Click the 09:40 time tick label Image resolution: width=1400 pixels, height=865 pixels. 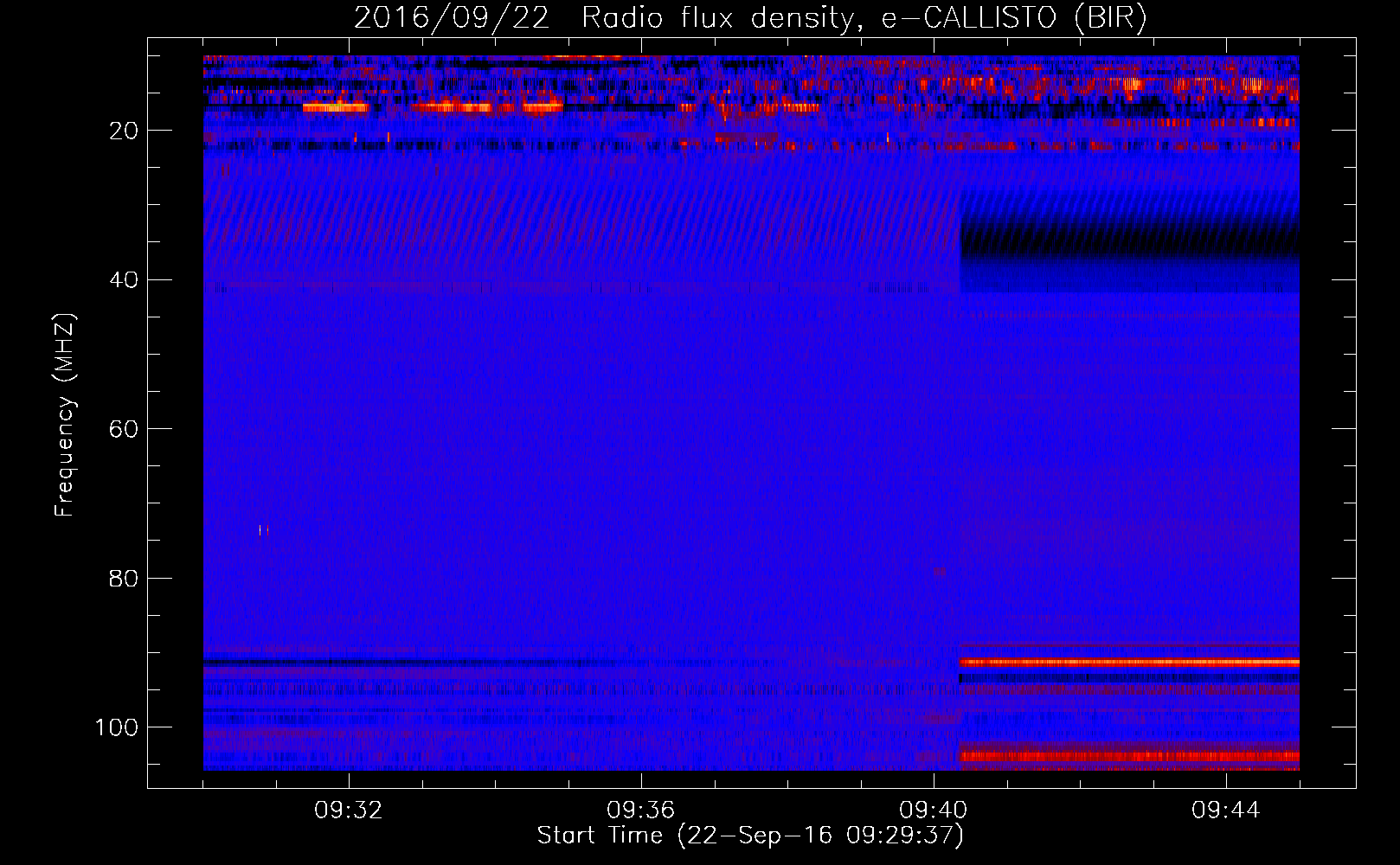click(934, 811)
